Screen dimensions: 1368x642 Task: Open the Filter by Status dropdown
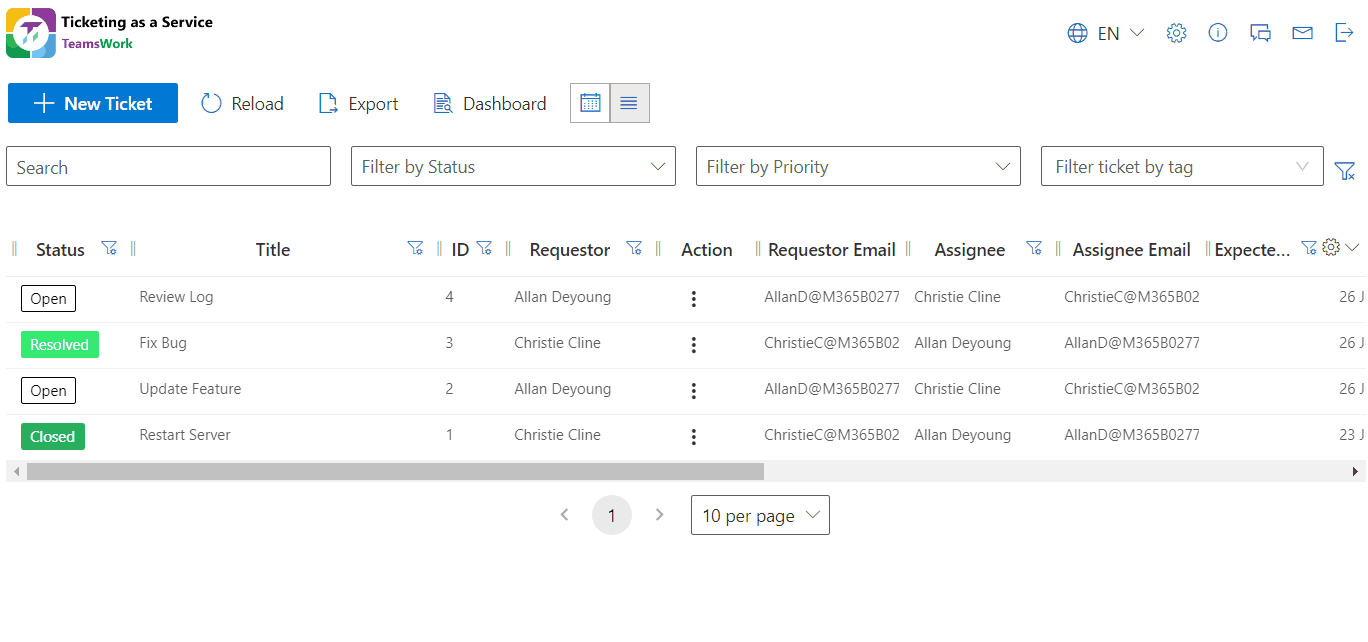pos(513,166)
